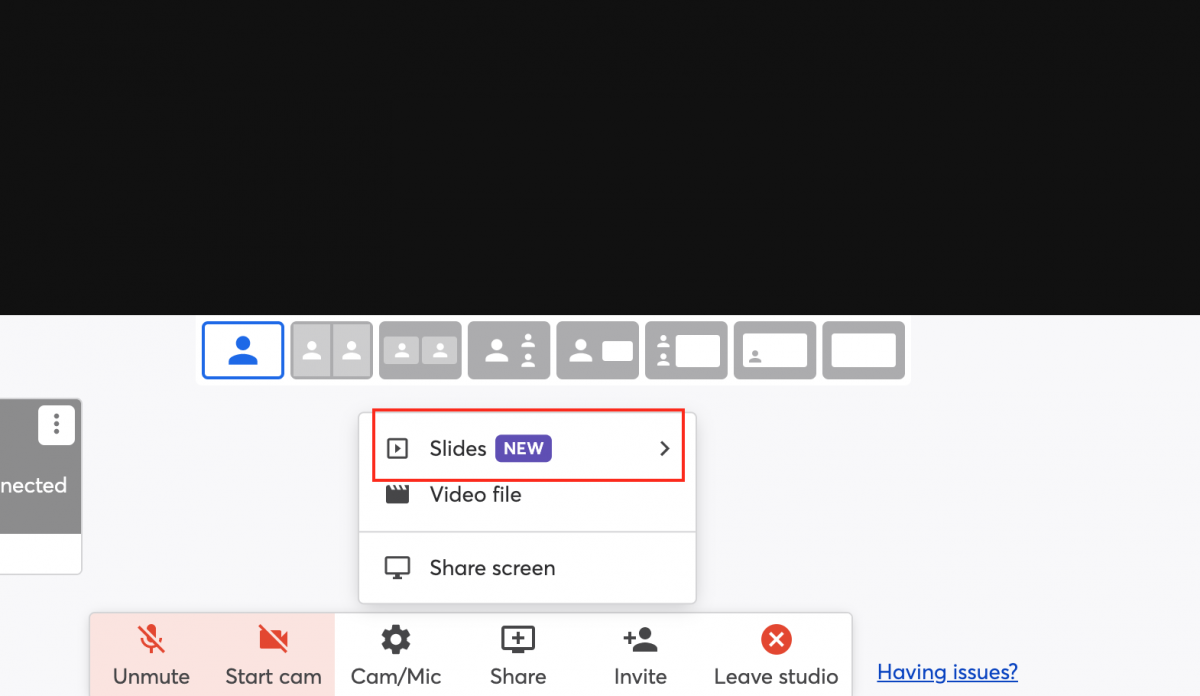
Task: Pick the spotlight layout with side guests
Action: (509, 350)
